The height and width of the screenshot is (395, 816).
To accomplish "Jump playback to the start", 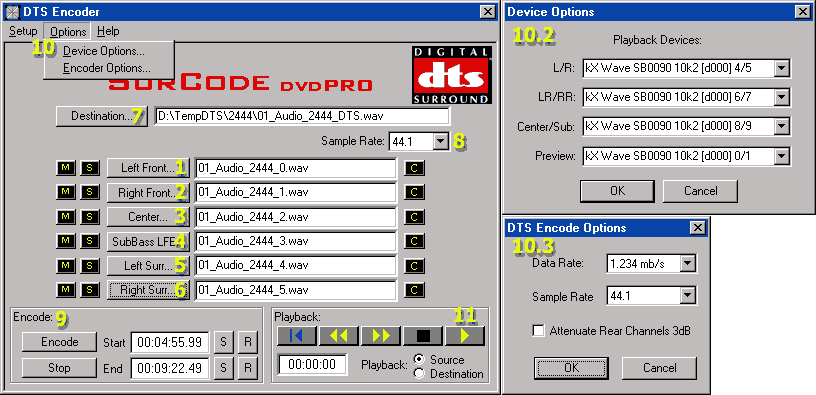I will [297, 336].
